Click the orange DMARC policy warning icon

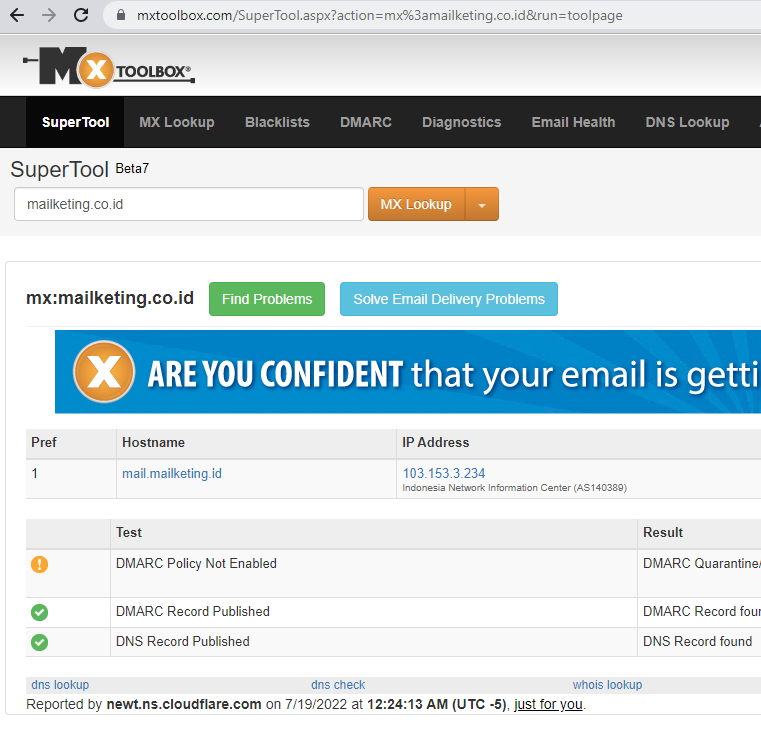(39, 564)
